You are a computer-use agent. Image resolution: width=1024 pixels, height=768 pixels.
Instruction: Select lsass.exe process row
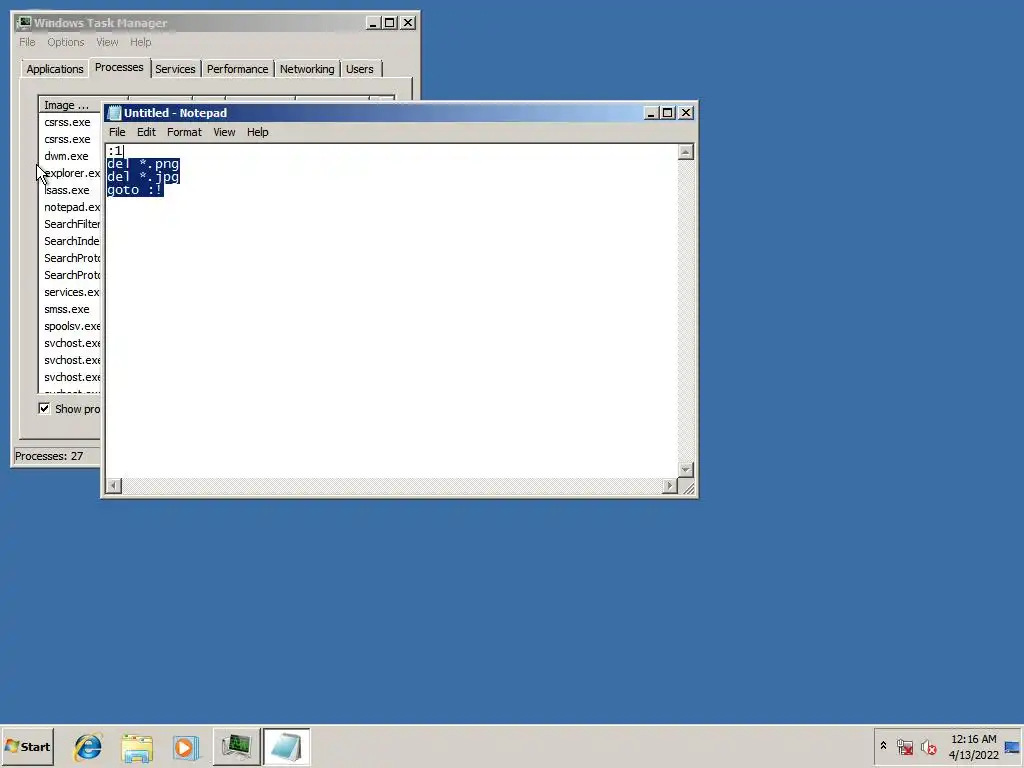click(x=70, y=190)
